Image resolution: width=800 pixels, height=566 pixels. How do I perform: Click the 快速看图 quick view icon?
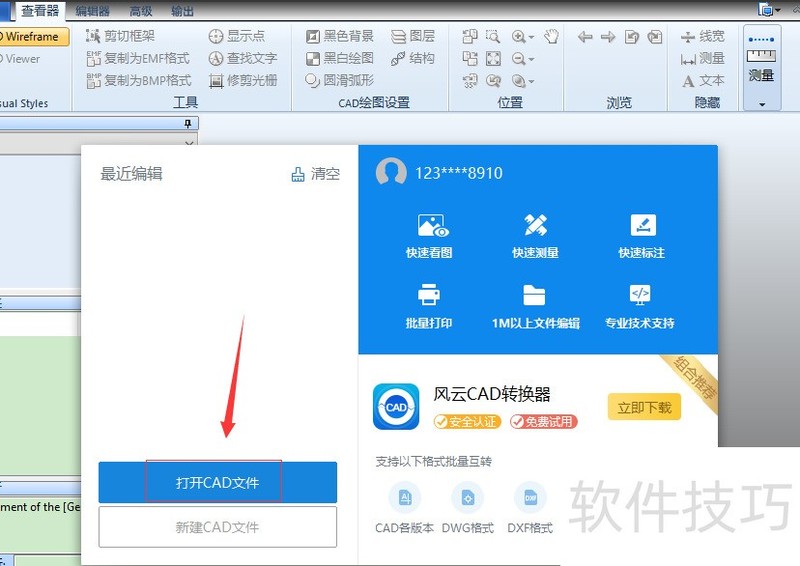click(429, 226)
